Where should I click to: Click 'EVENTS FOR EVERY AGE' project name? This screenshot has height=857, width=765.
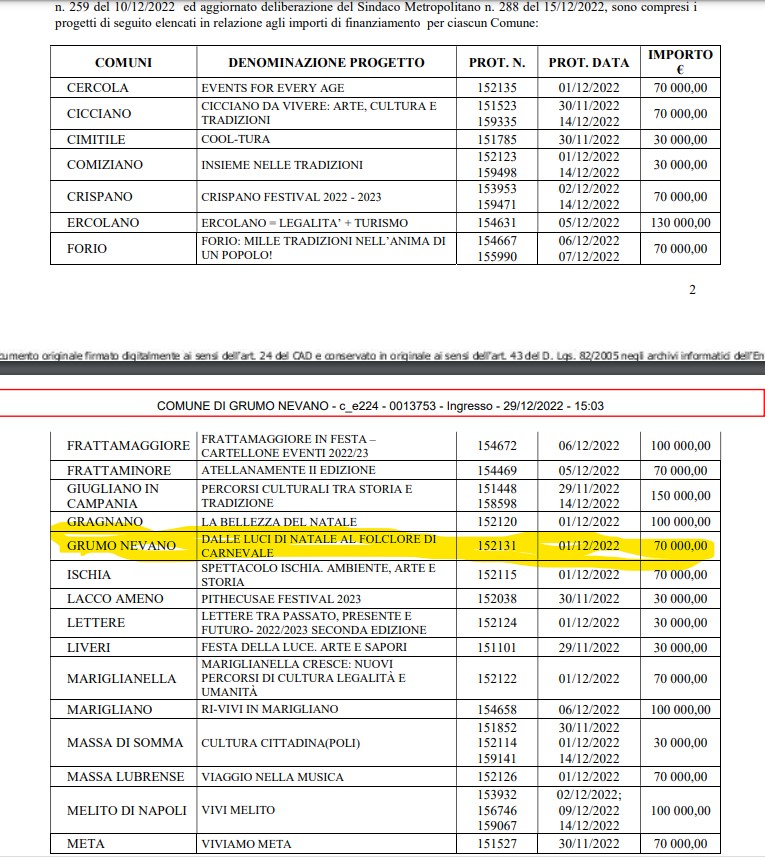[273, 88]
